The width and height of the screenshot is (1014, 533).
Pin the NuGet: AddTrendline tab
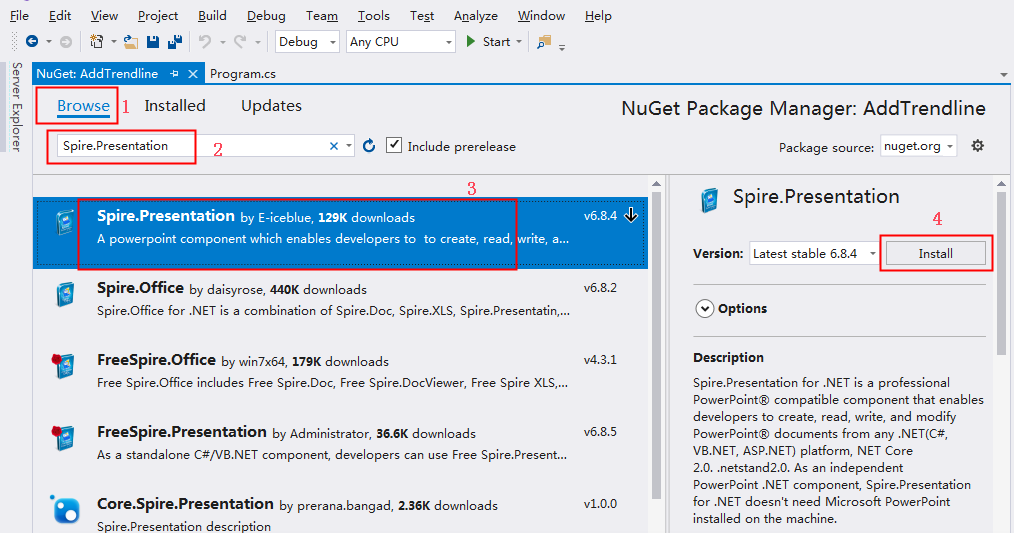[174, 74]
